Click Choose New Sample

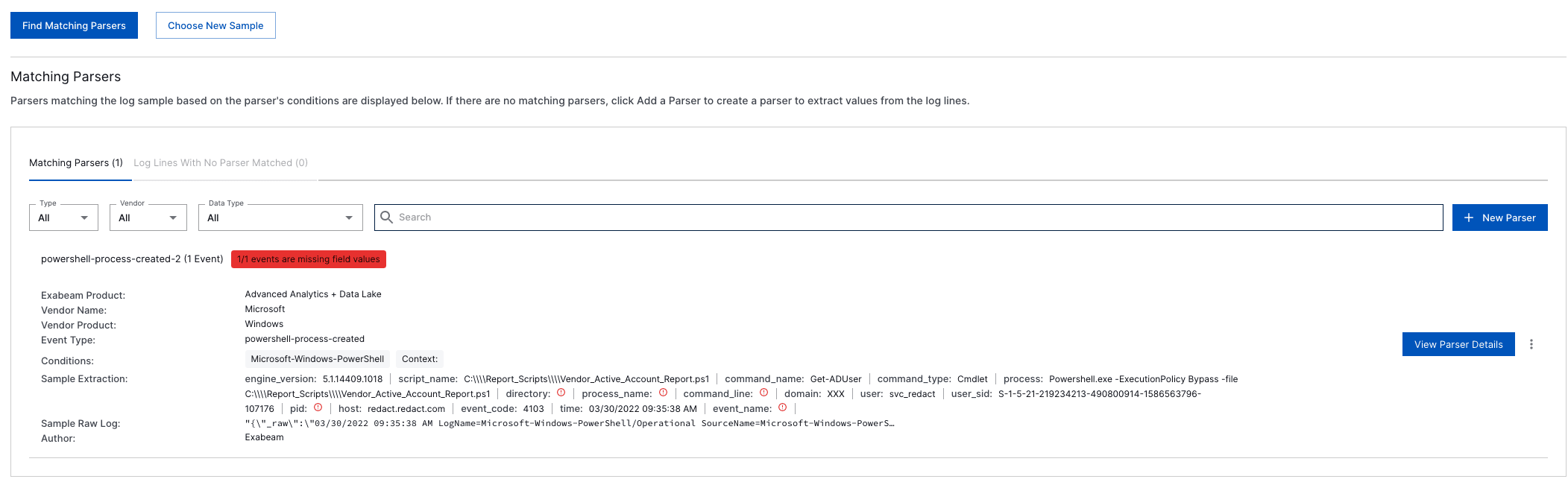tap(215, 25)
